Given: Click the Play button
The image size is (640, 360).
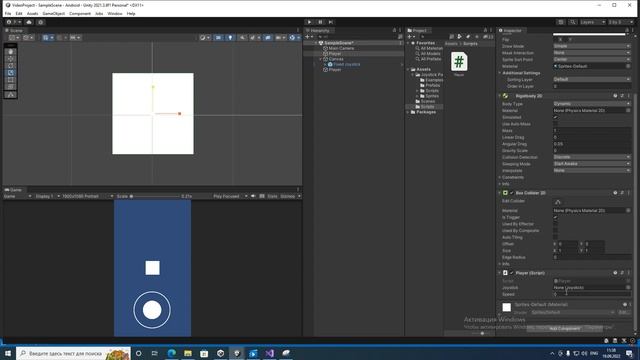Looking at the screenshot, I should coord(309,22).
